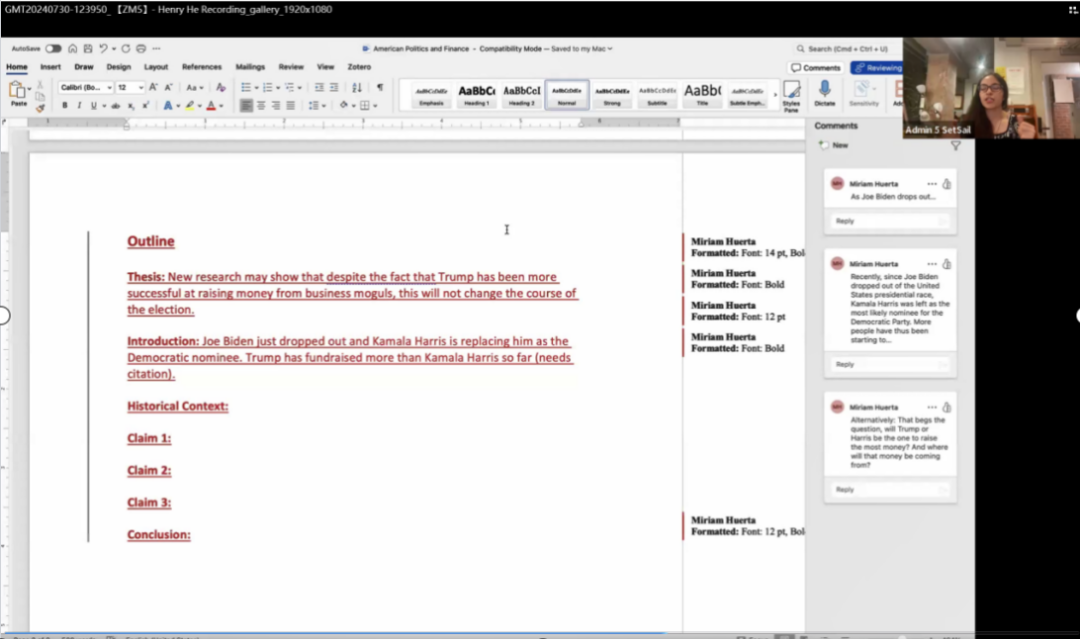Toggle subscript formatting
Image resolution: width=1080 pixels, height=639 pixels.
click(x=130, y=105)
